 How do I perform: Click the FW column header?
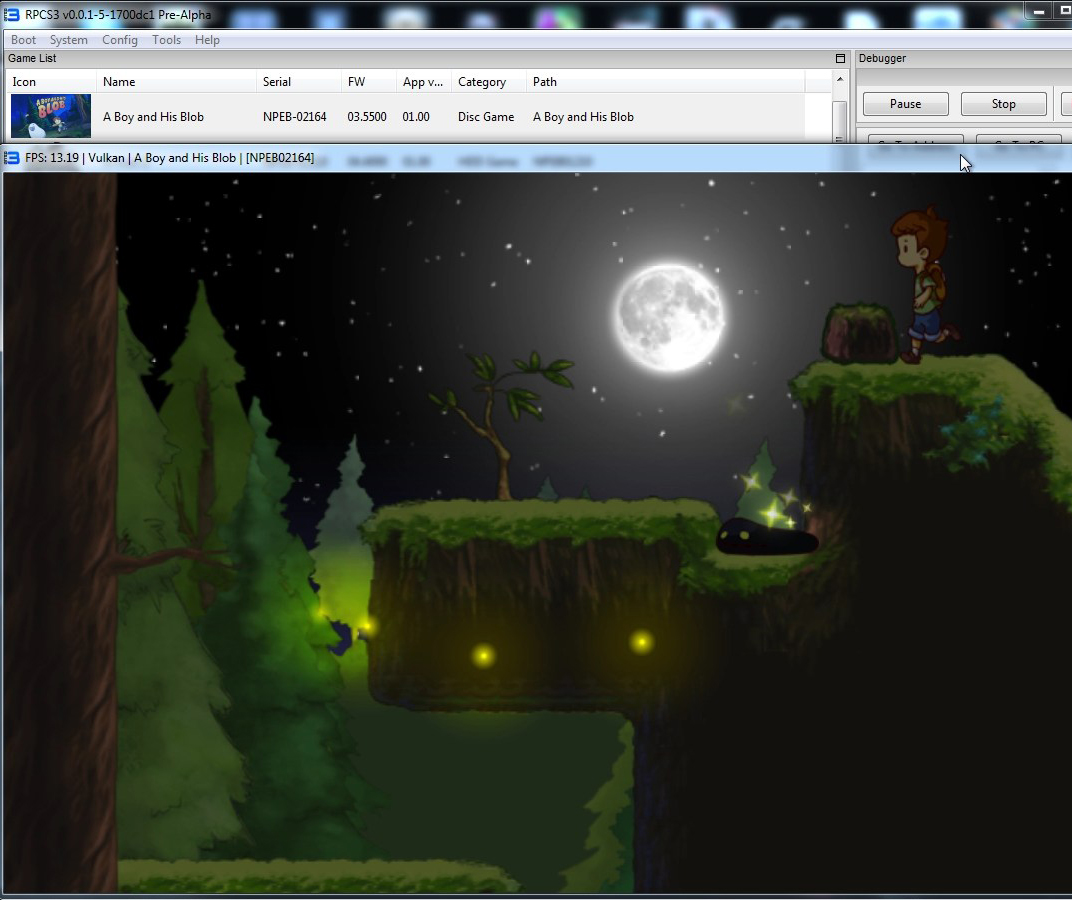(368, 81)
